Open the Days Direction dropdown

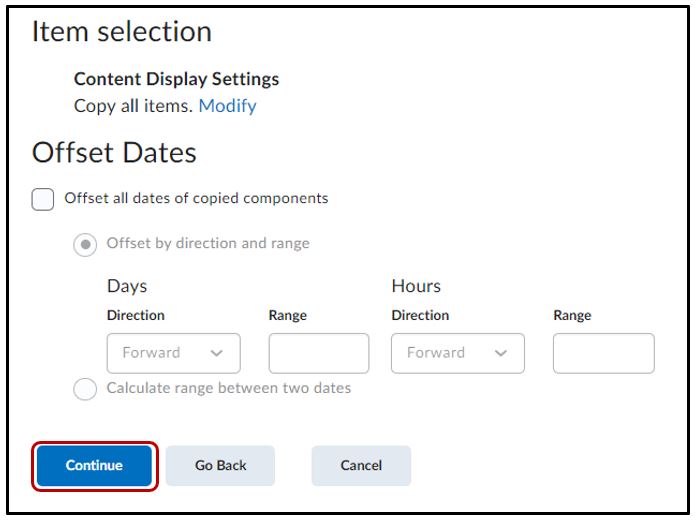[x=173, y=353]
